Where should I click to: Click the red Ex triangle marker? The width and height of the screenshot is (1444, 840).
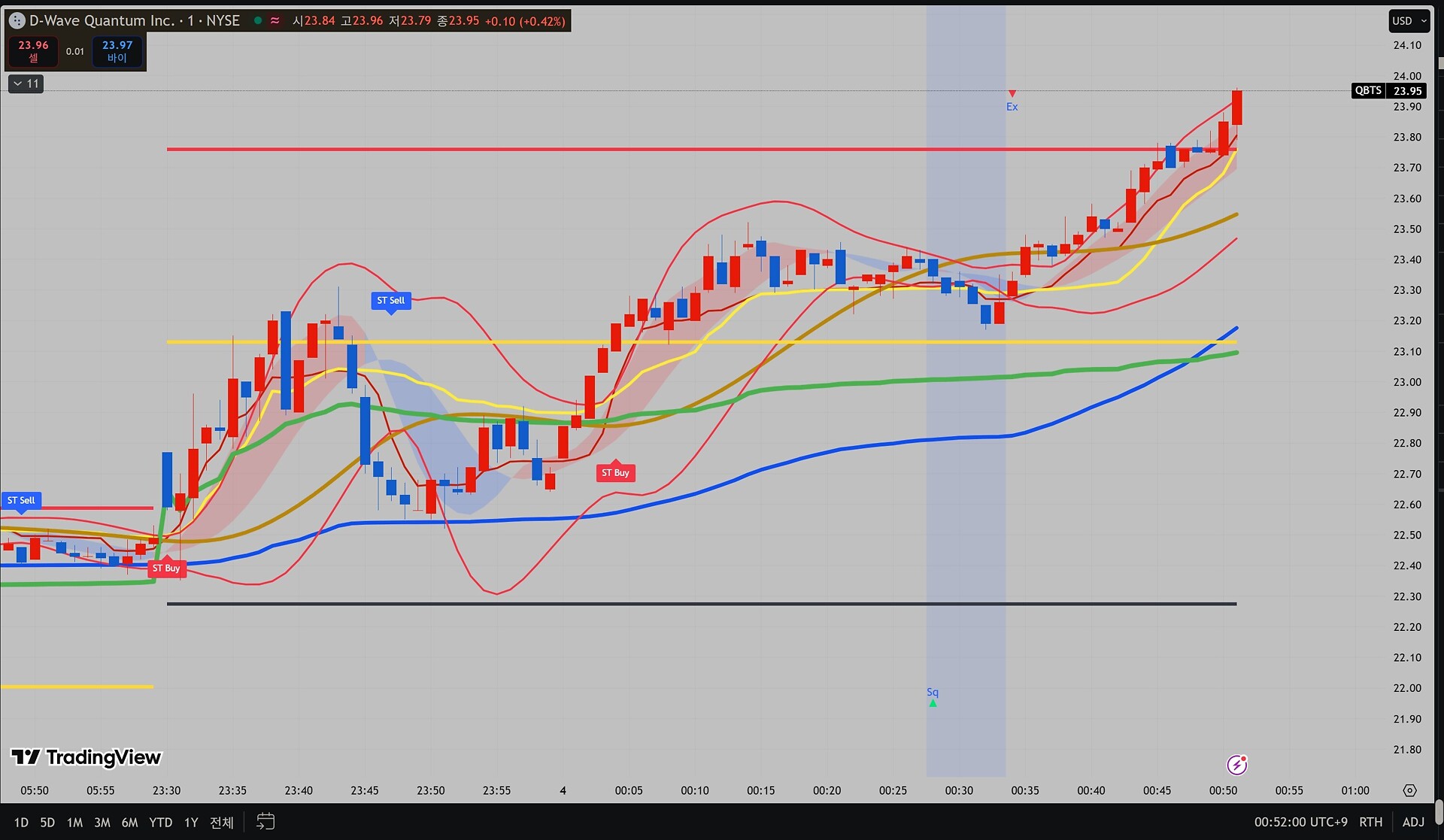(1012, 94)
